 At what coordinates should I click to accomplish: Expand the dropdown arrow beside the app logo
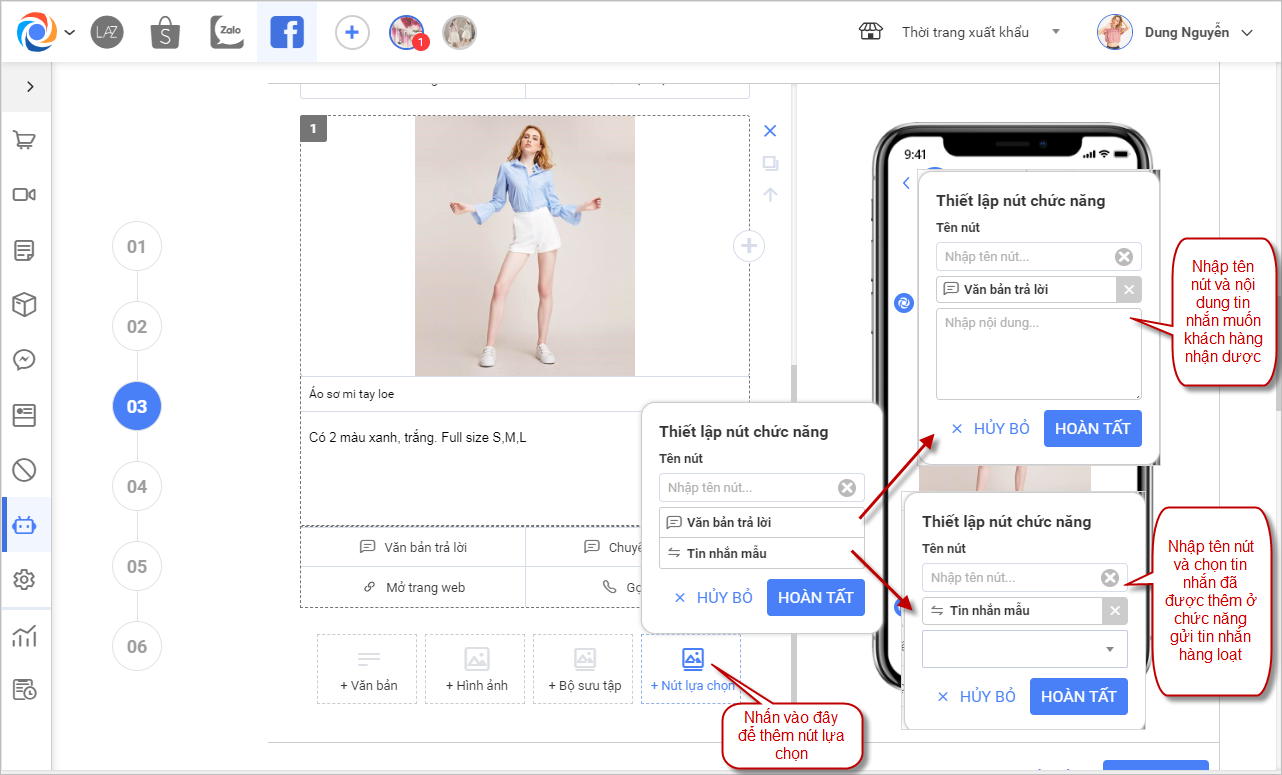70,33
